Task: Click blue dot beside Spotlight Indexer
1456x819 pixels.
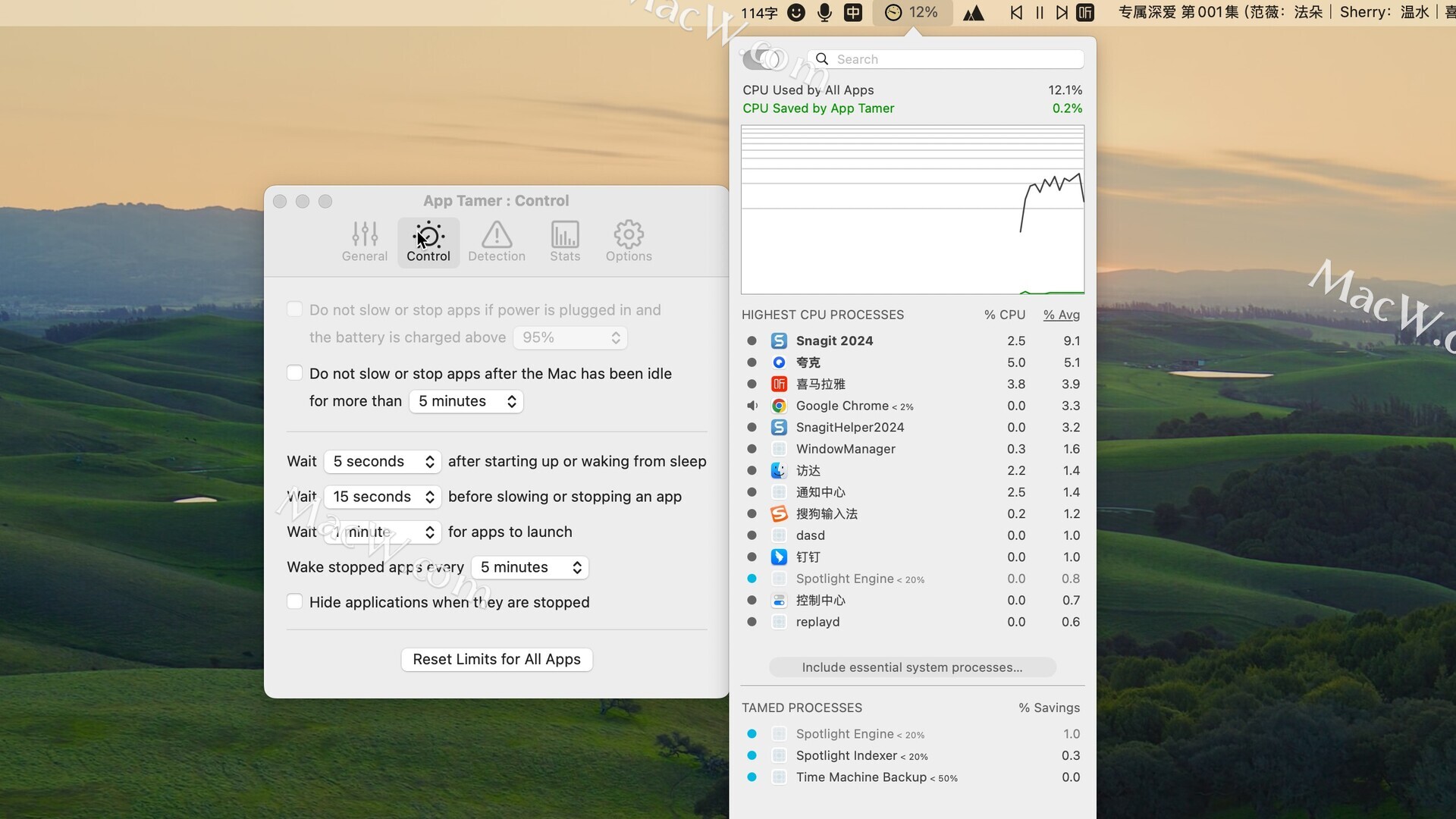Action: pyautogui.click(x=752, y=755)
